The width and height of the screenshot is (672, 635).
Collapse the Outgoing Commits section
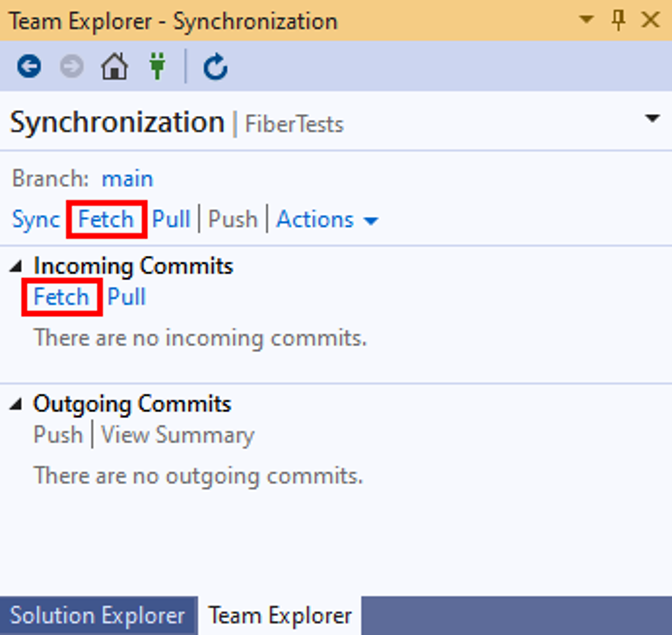tap(16, 405)
